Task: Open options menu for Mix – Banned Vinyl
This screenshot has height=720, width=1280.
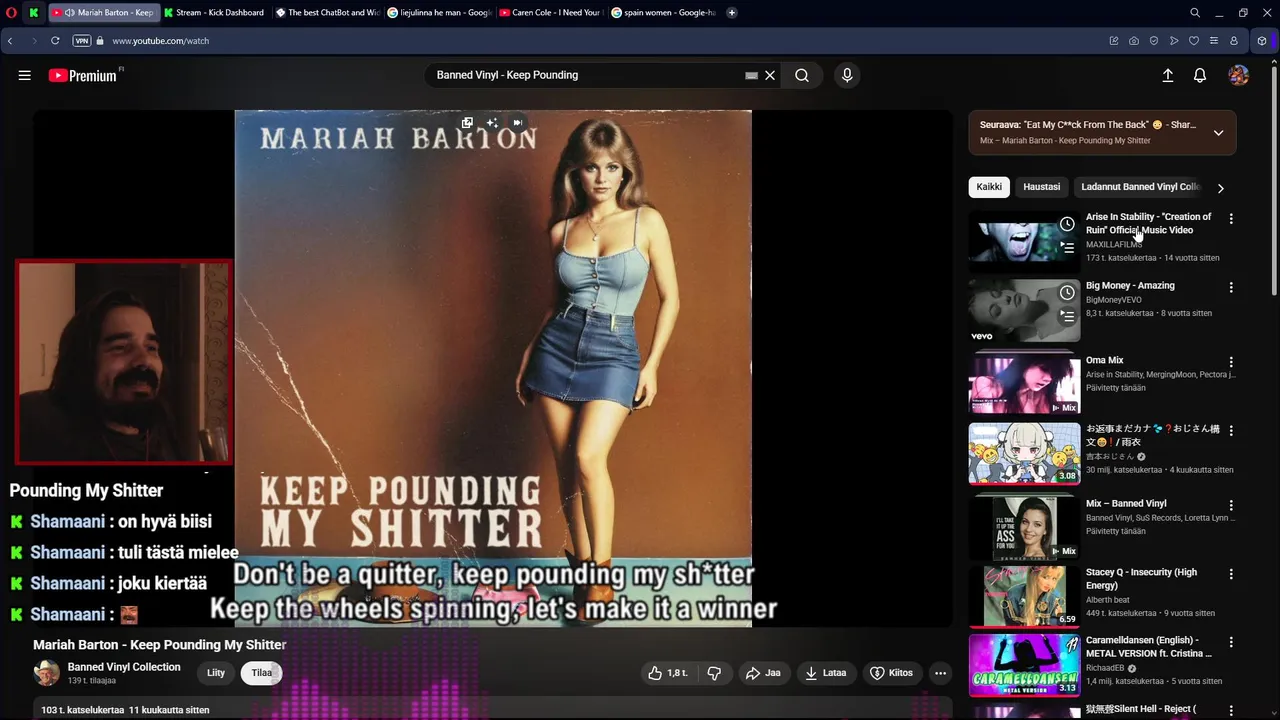Action: point(1231,505)
